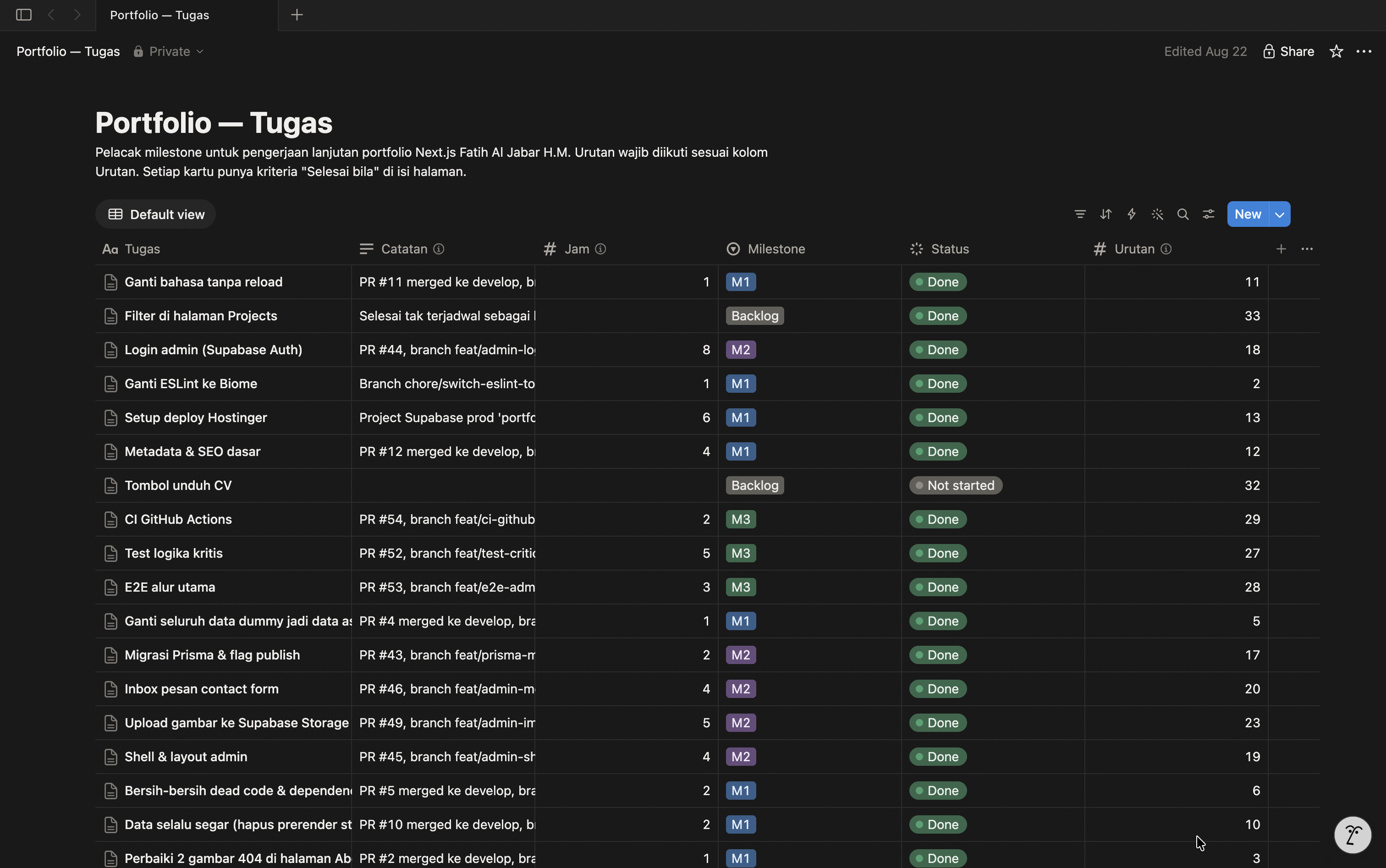Viewport: 1386px width, 868px height.
Task: Open Setup deploy Hostinger task
Action: click(196, 418)
